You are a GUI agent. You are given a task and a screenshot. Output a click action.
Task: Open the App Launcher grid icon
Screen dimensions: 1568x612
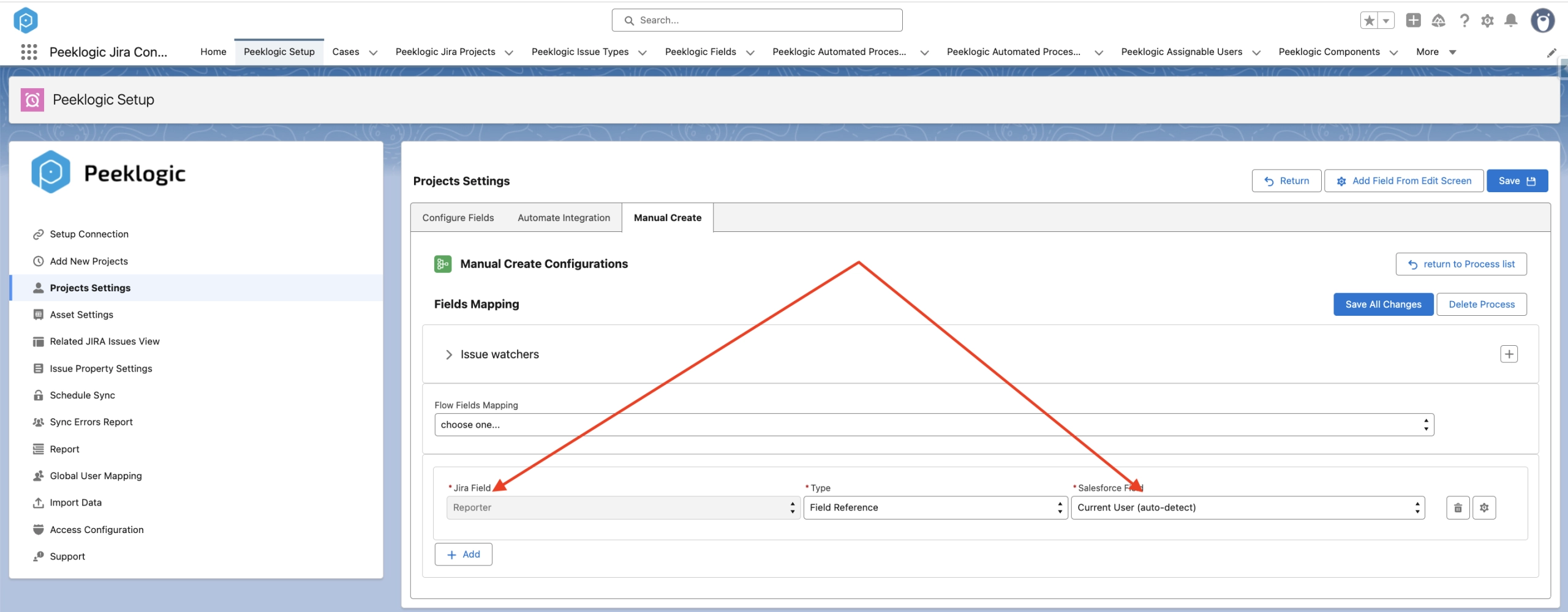(29, 52)
